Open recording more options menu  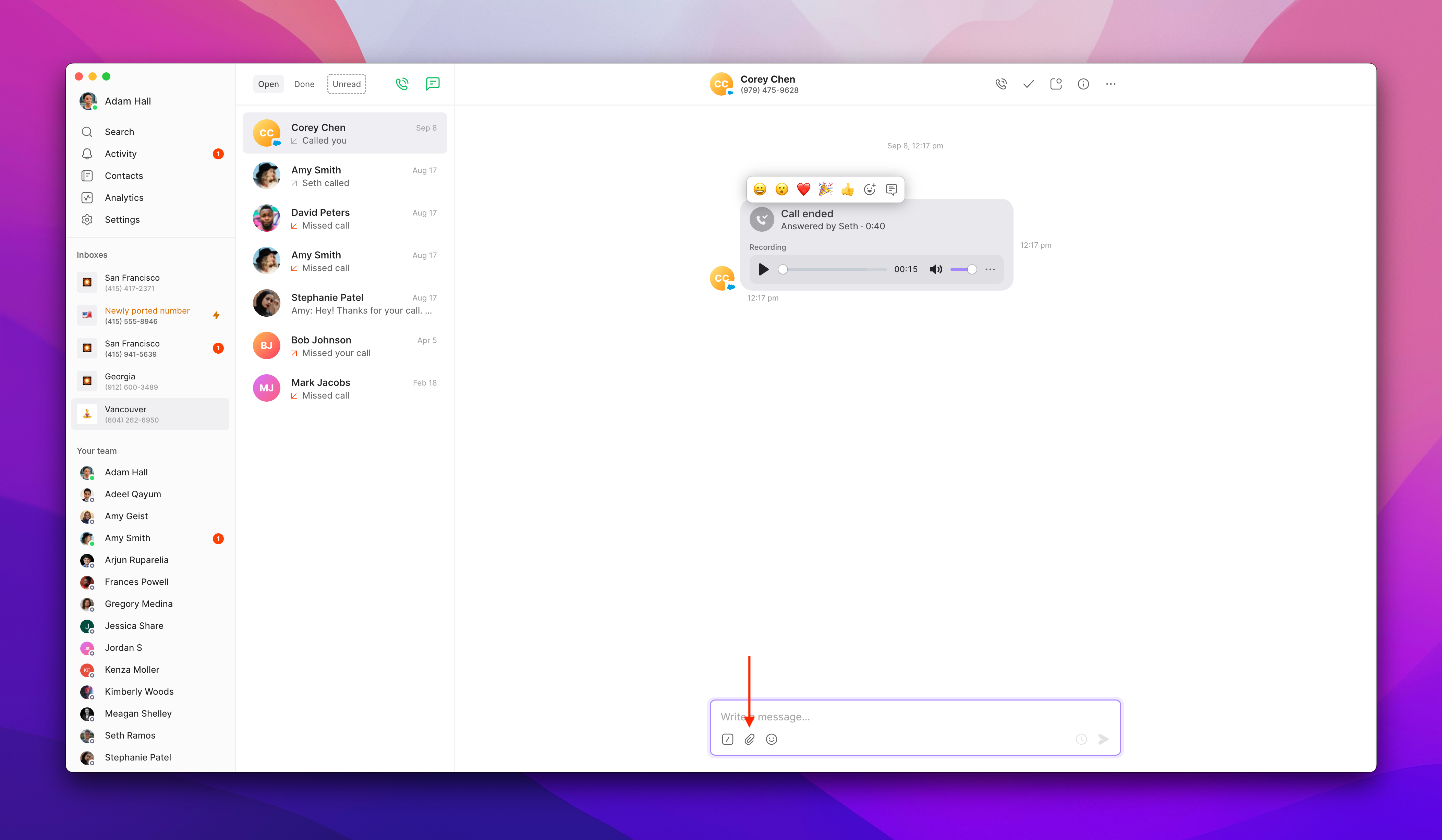pos(990,269)
